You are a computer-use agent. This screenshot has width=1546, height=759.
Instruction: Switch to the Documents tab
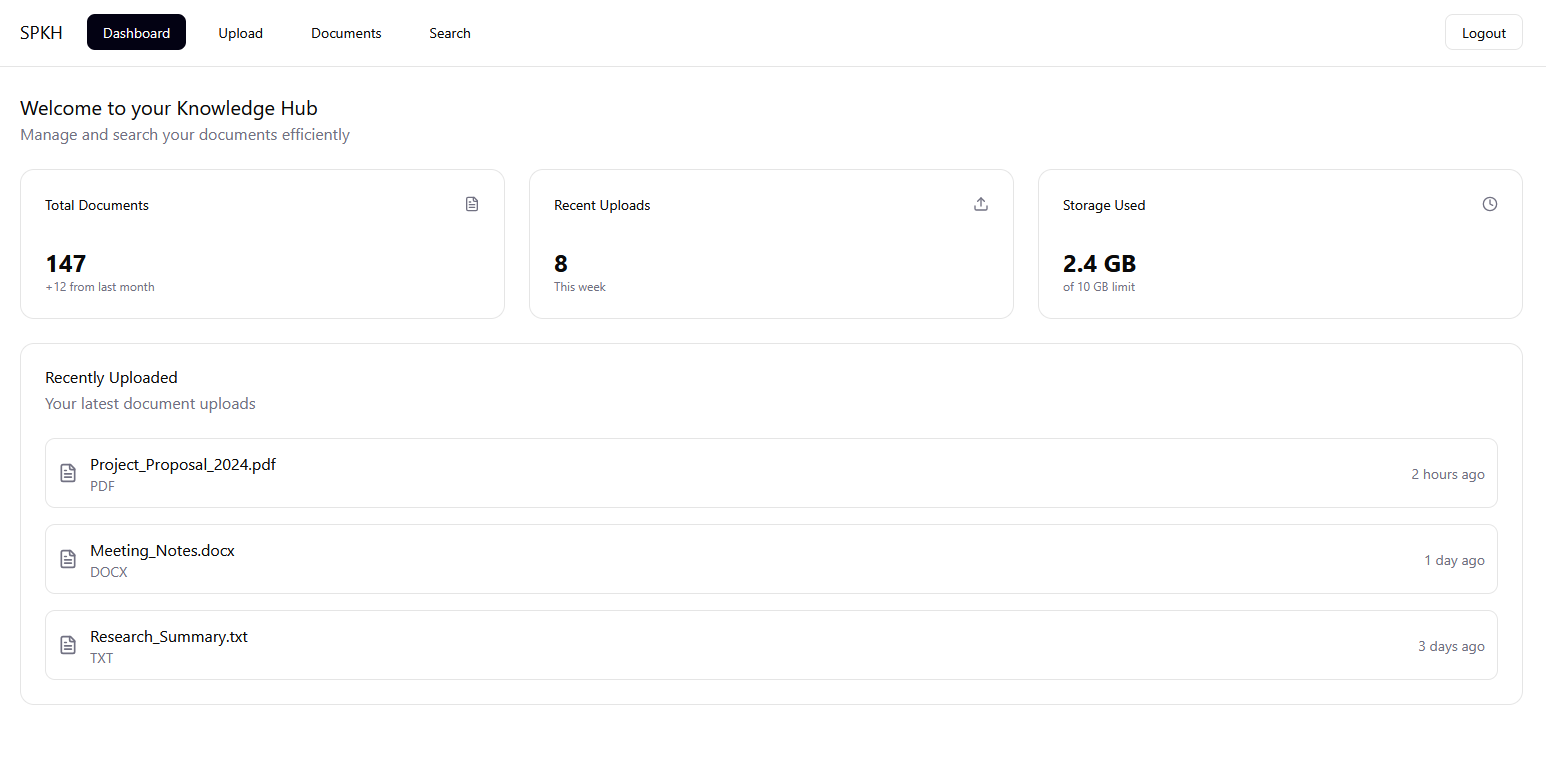(346, 32)
